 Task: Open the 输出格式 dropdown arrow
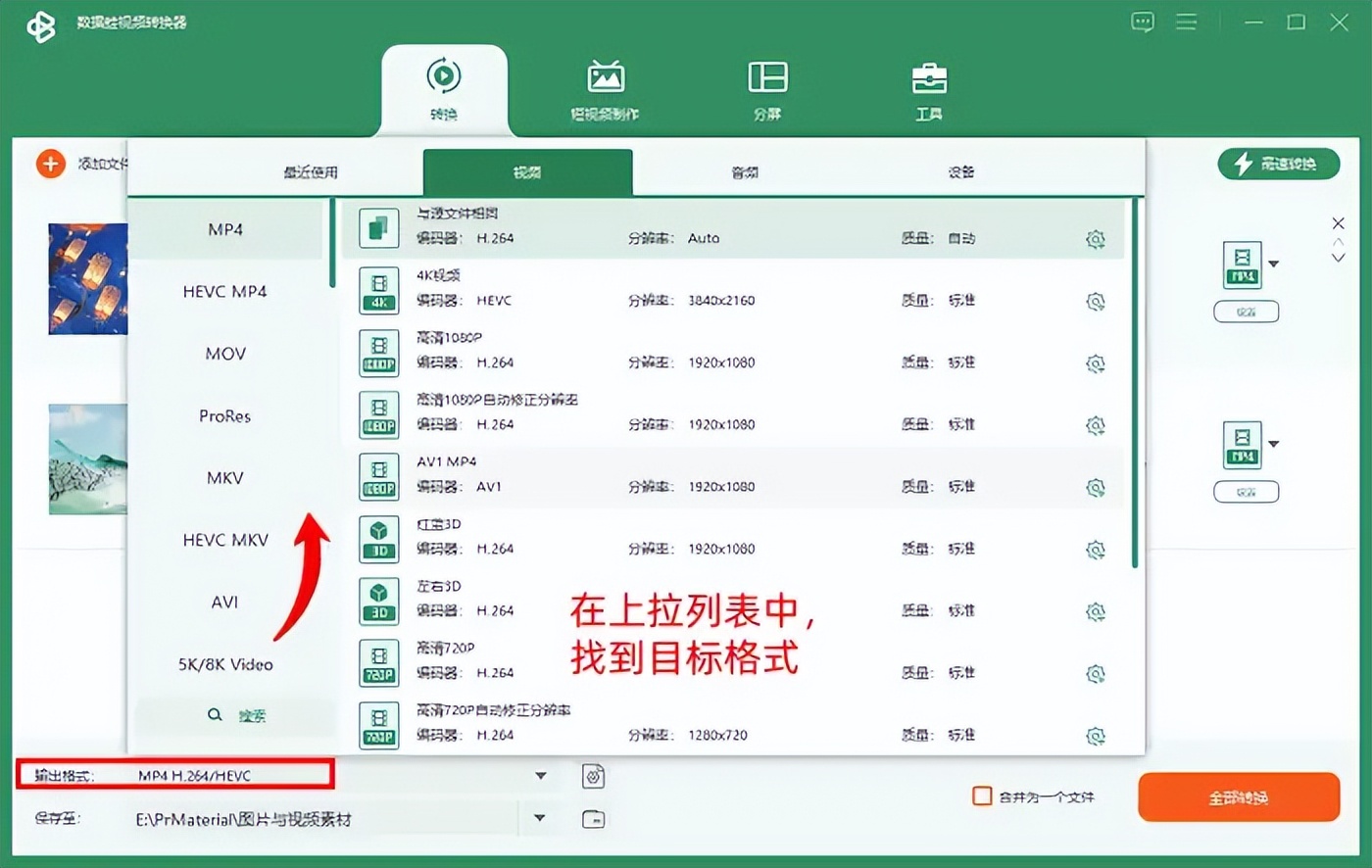[x=540, y=775]
